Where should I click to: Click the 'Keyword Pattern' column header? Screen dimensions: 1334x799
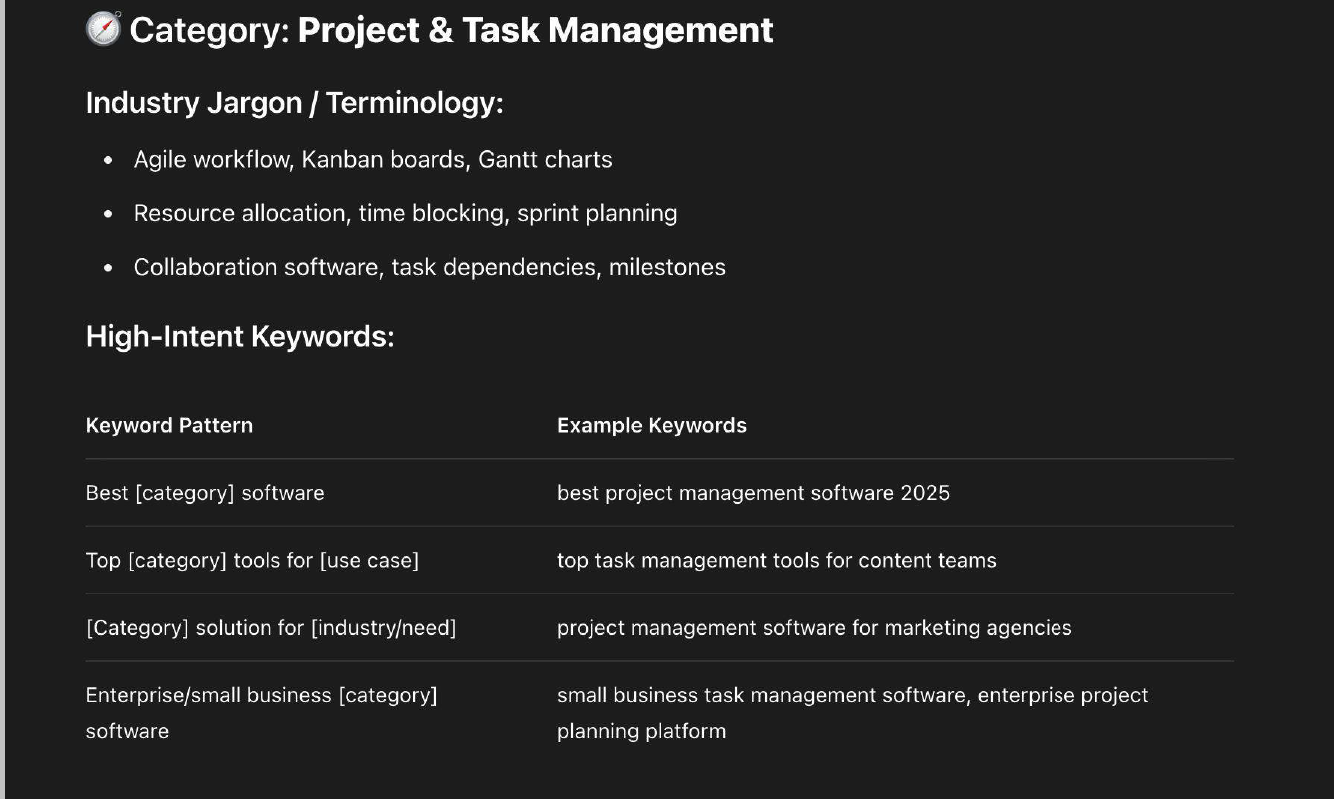(x=169, y=425)
